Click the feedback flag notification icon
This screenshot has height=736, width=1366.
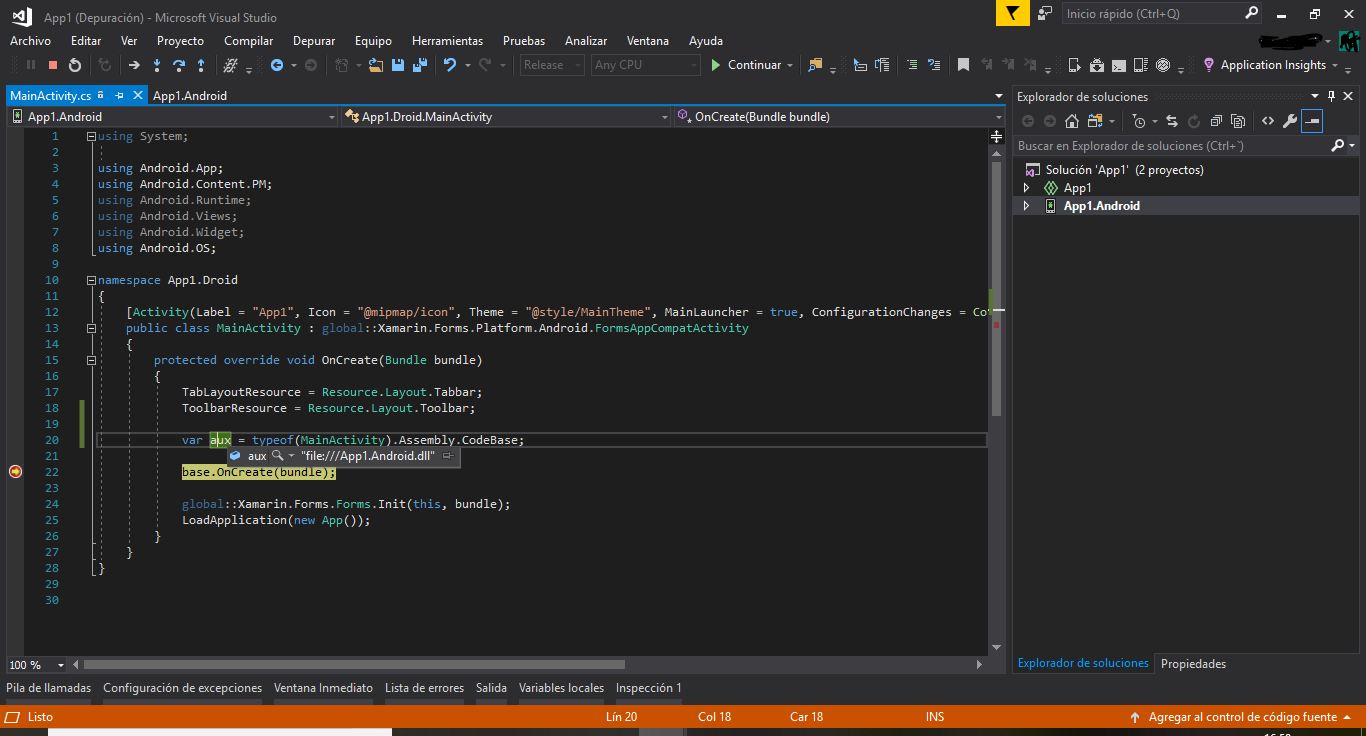1012,13
